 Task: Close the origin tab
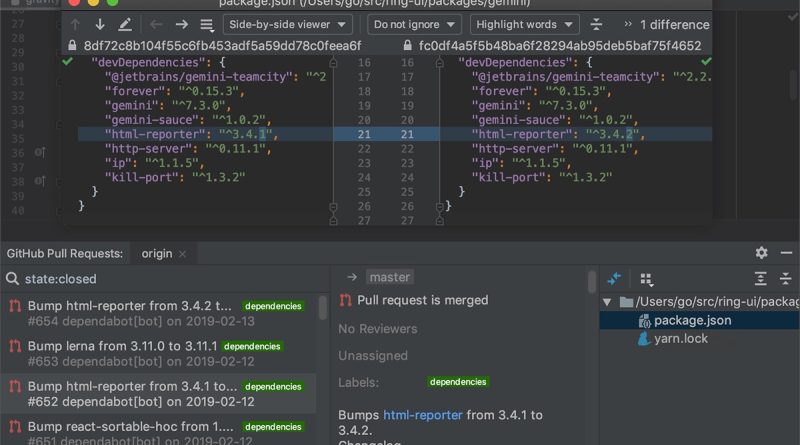(x=182, y=254)
